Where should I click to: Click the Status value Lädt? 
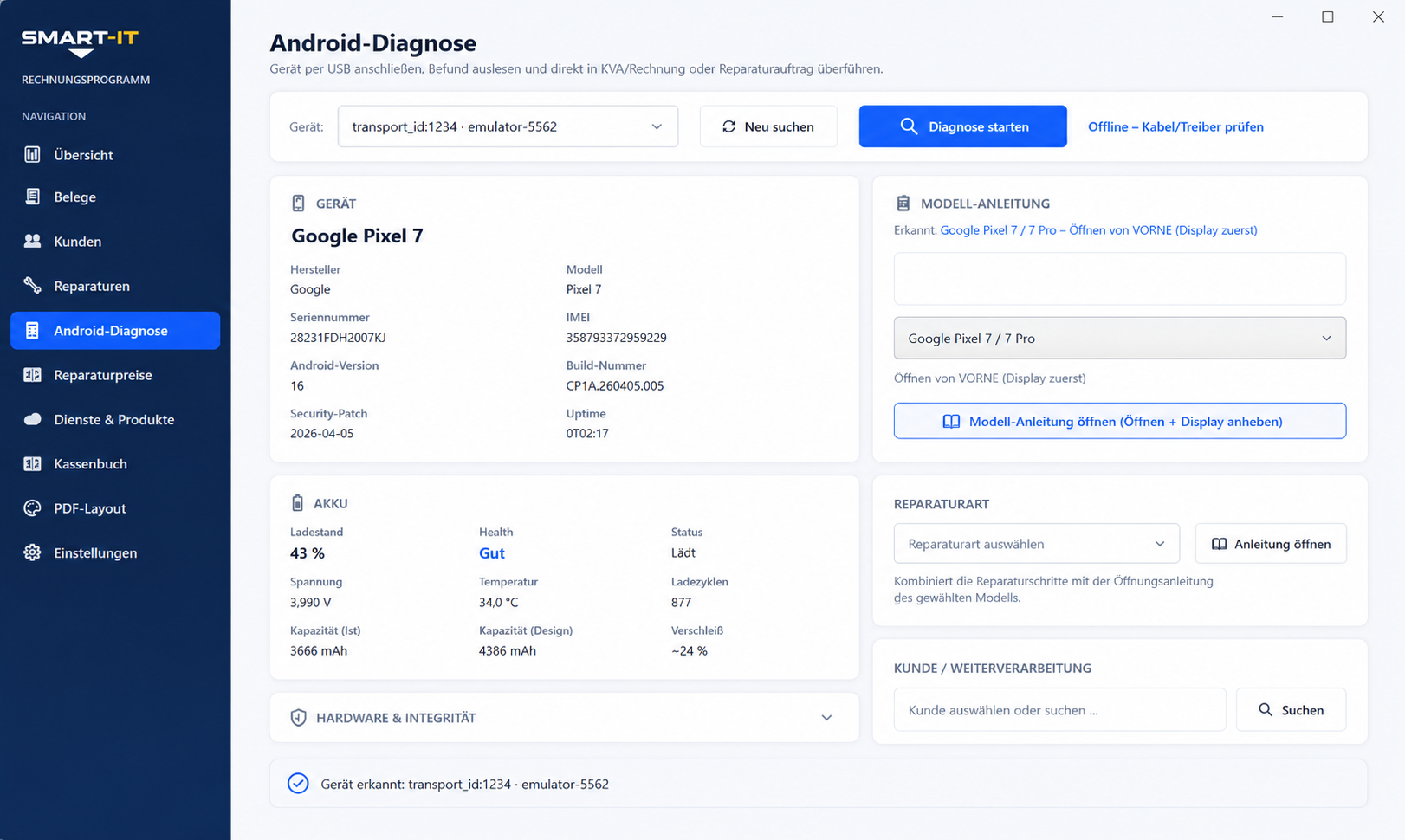click(683, 552)
